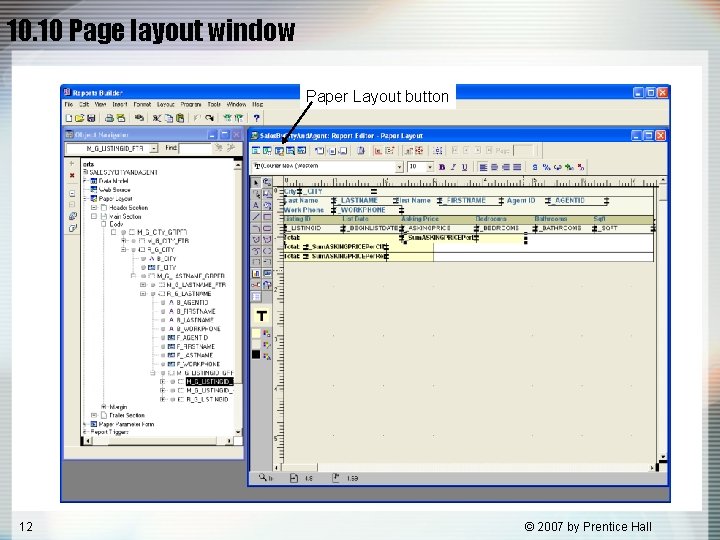Open the Tools menu
Image resolution: width=720 pixels, height=540 pixels.
214,105
